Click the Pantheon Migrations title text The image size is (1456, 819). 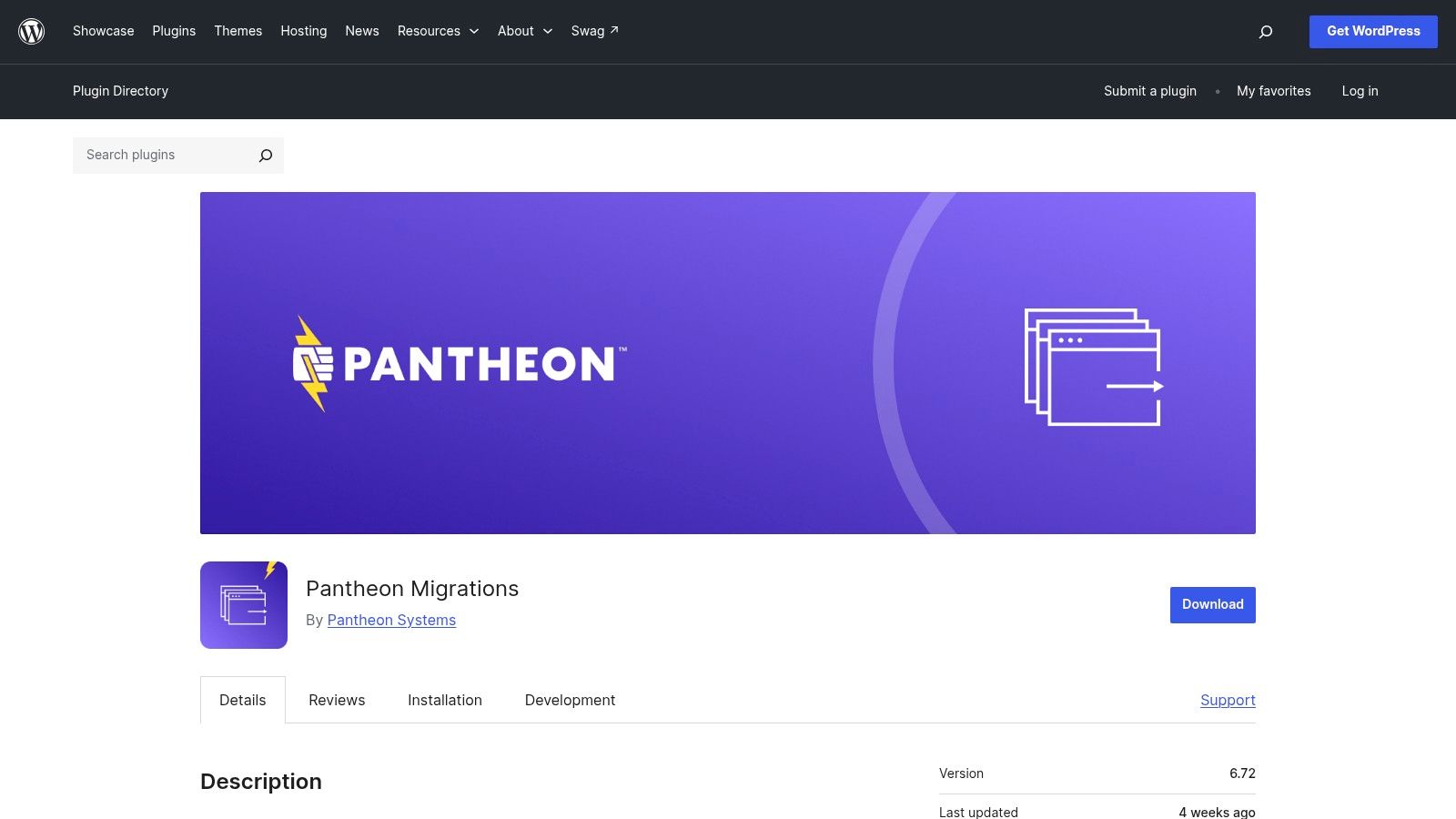[x=412, y=589]
